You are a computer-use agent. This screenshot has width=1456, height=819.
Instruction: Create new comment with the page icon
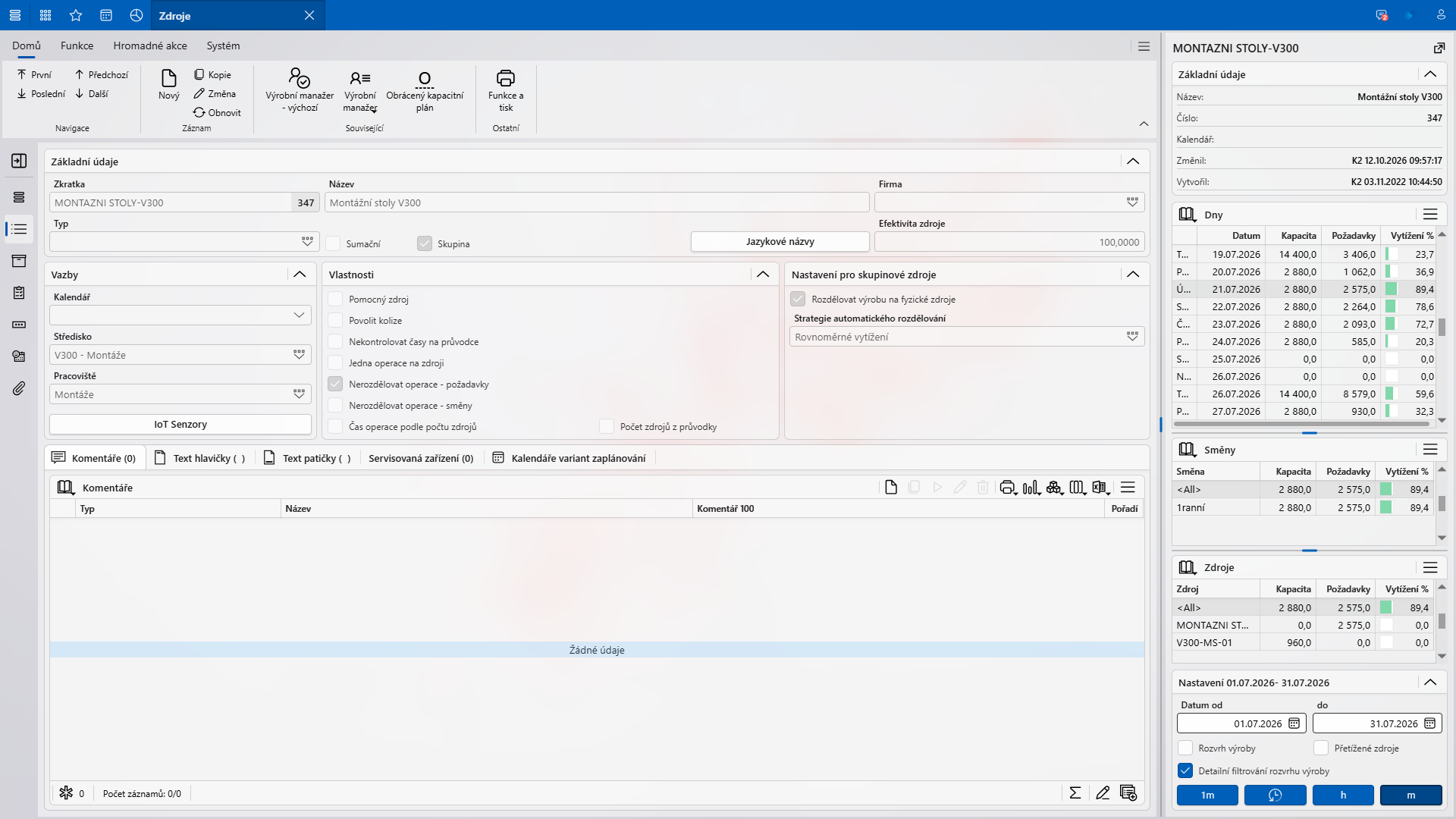[891, 487]
